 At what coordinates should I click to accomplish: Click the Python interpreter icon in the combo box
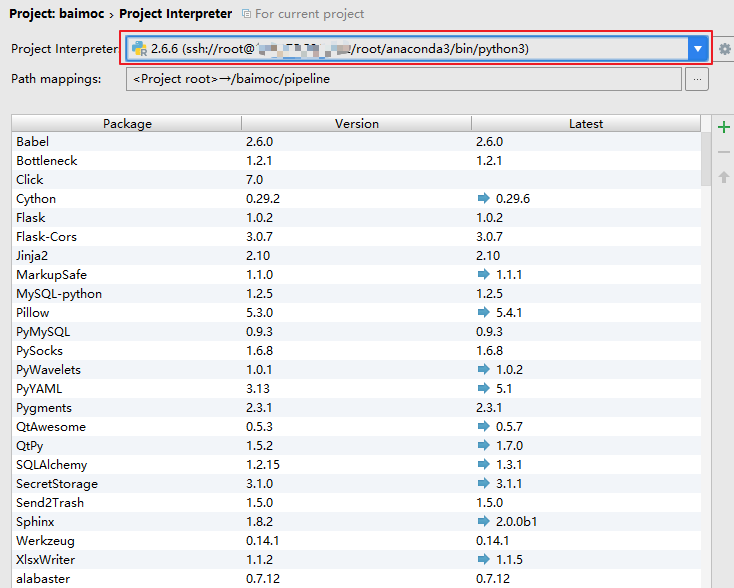pos(139,49)
